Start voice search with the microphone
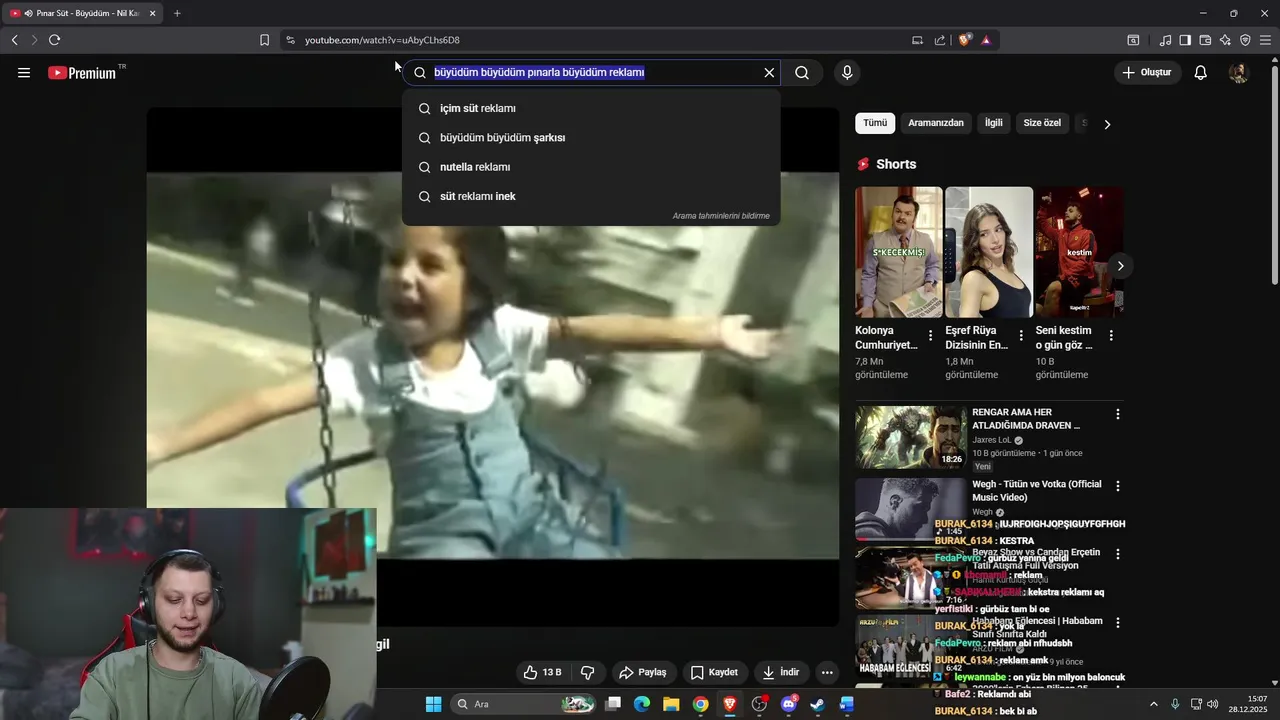 click(x=847, y=72)
